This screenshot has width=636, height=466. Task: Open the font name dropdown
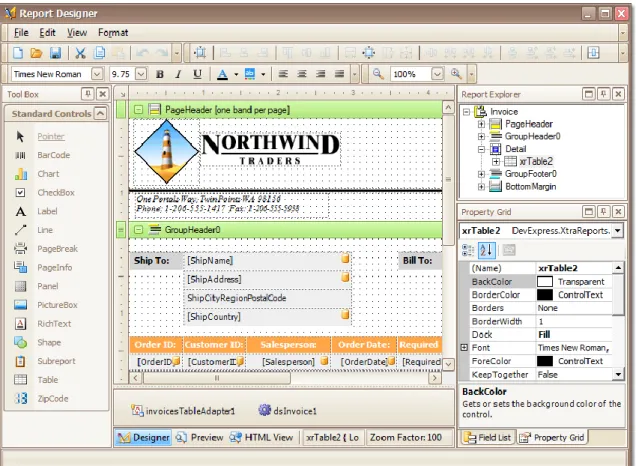97,74
